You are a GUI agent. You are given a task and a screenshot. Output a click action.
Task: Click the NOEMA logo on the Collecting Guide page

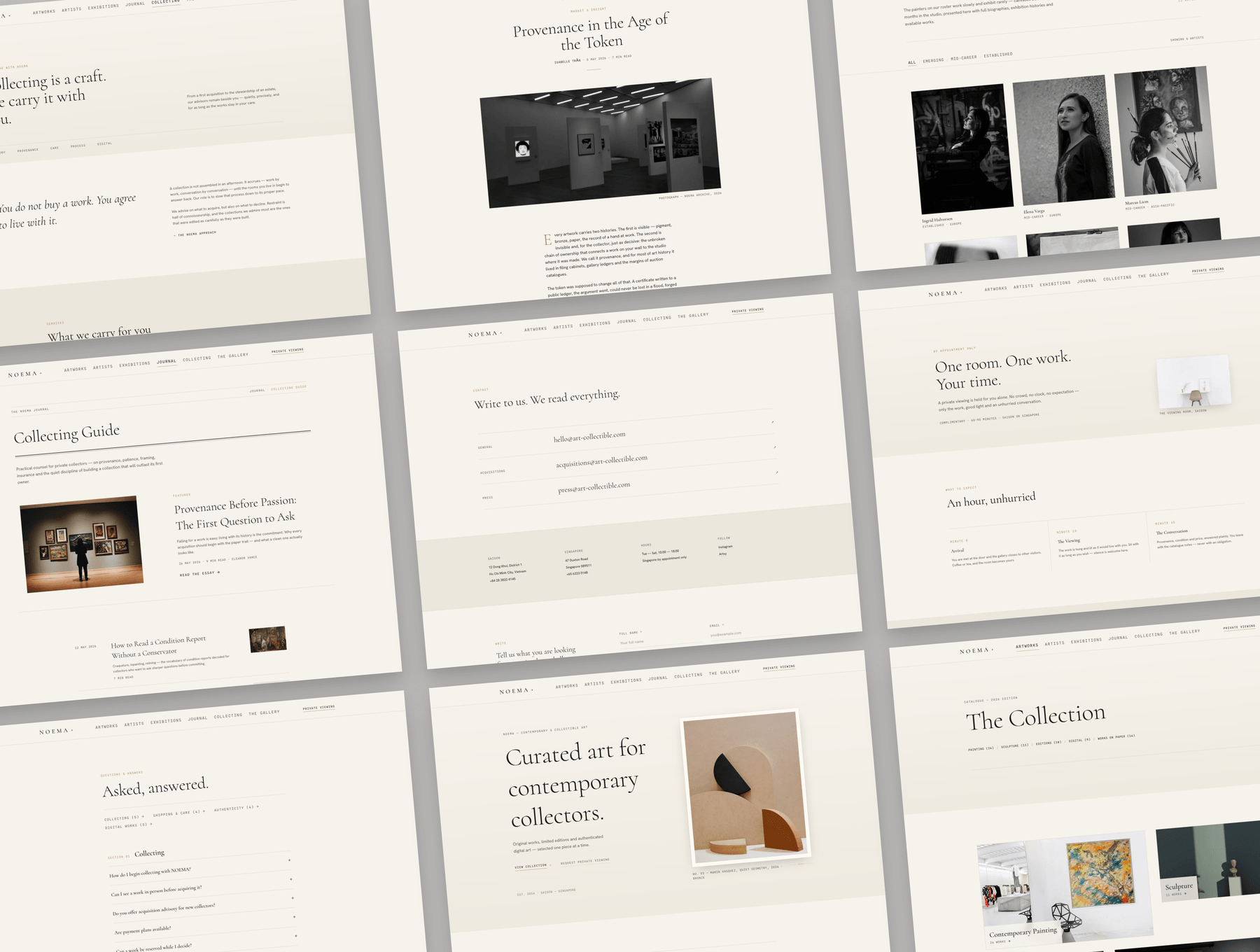click(x=24, y=374)
